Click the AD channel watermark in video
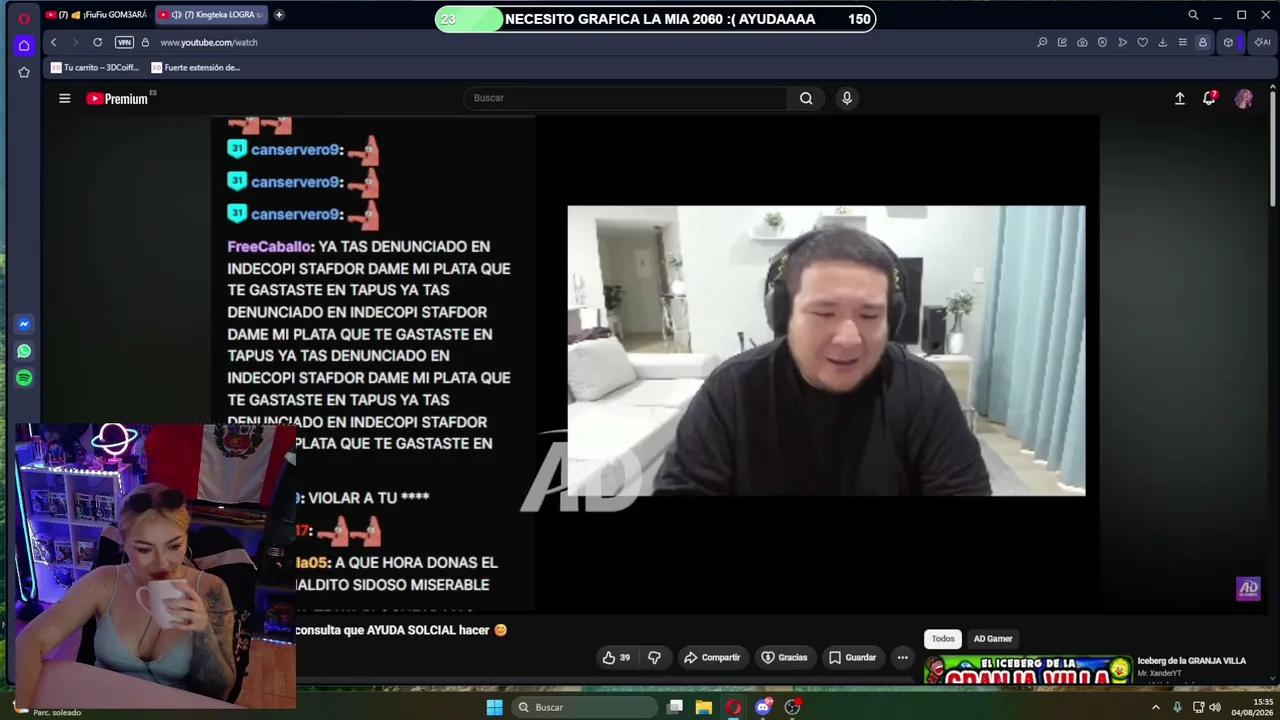1280x720 pixels. [x=1248, y=588]
